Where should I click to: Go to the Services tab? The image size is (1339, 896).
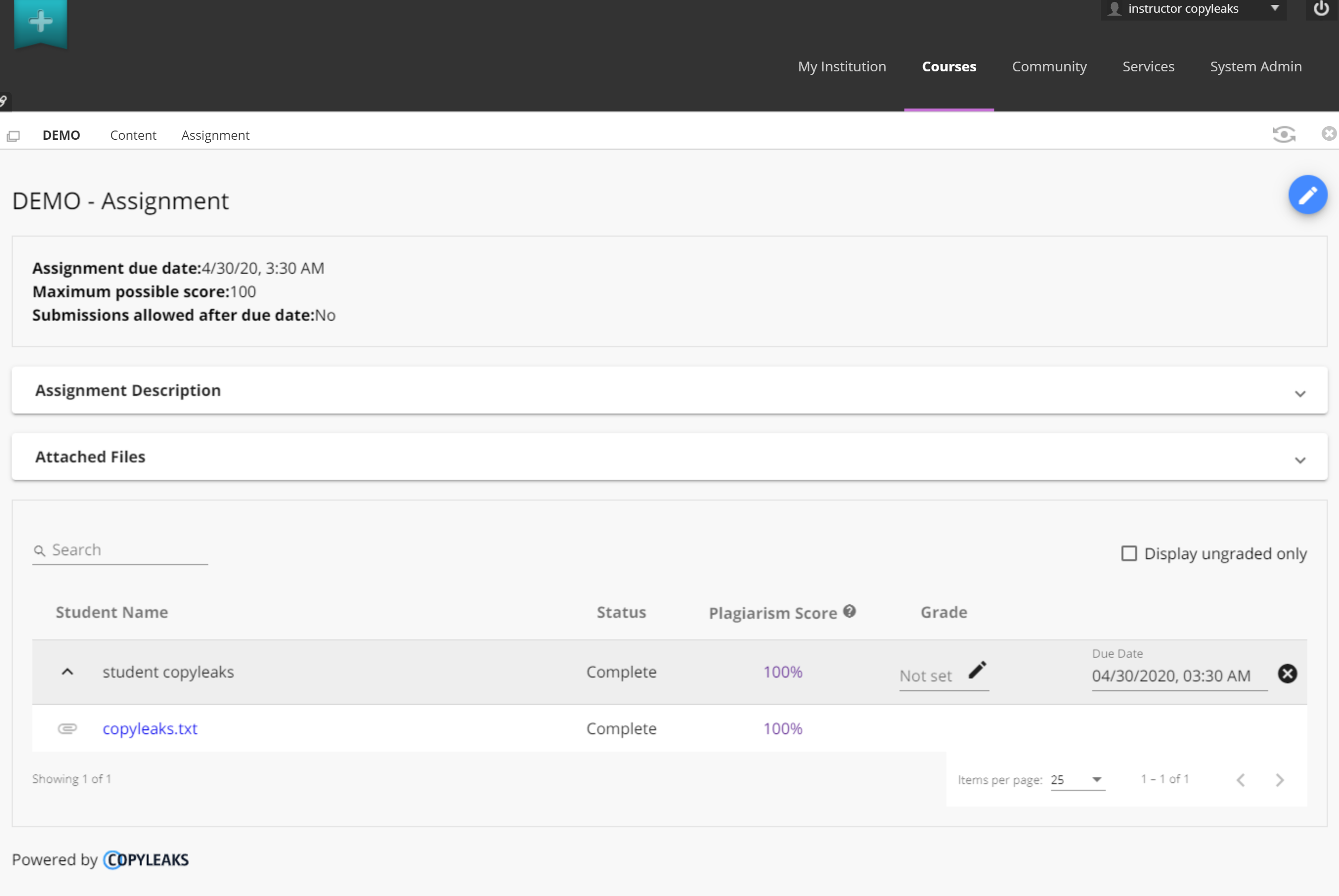click(x=1148, y=66)
